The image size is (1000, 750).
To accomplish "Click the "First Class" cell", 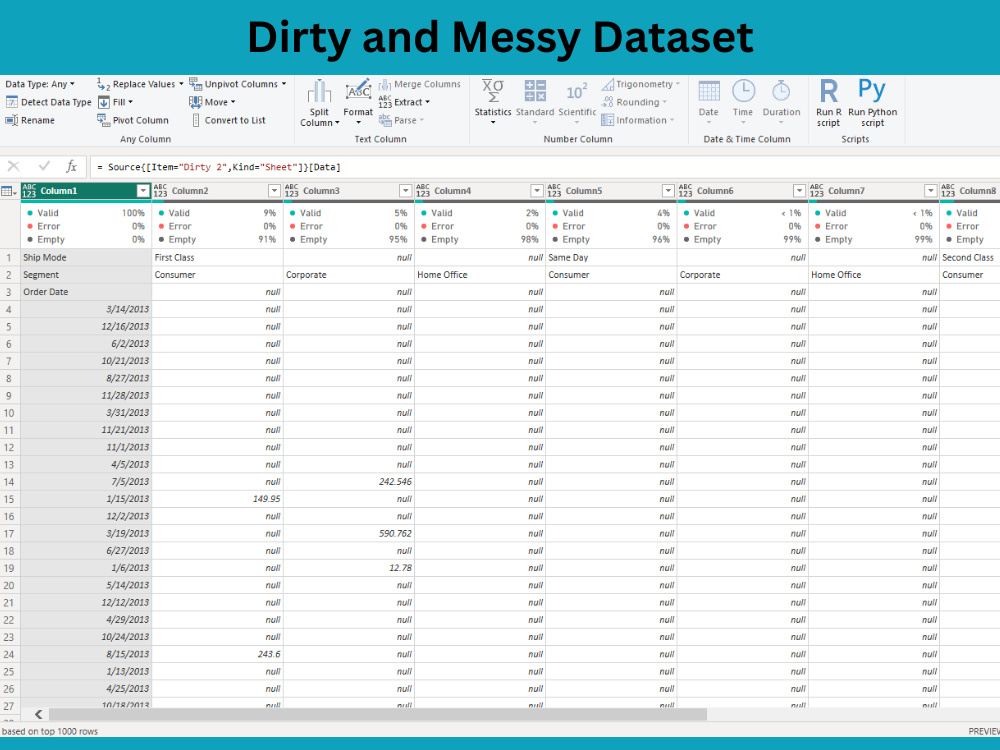I will pos(217,257).
